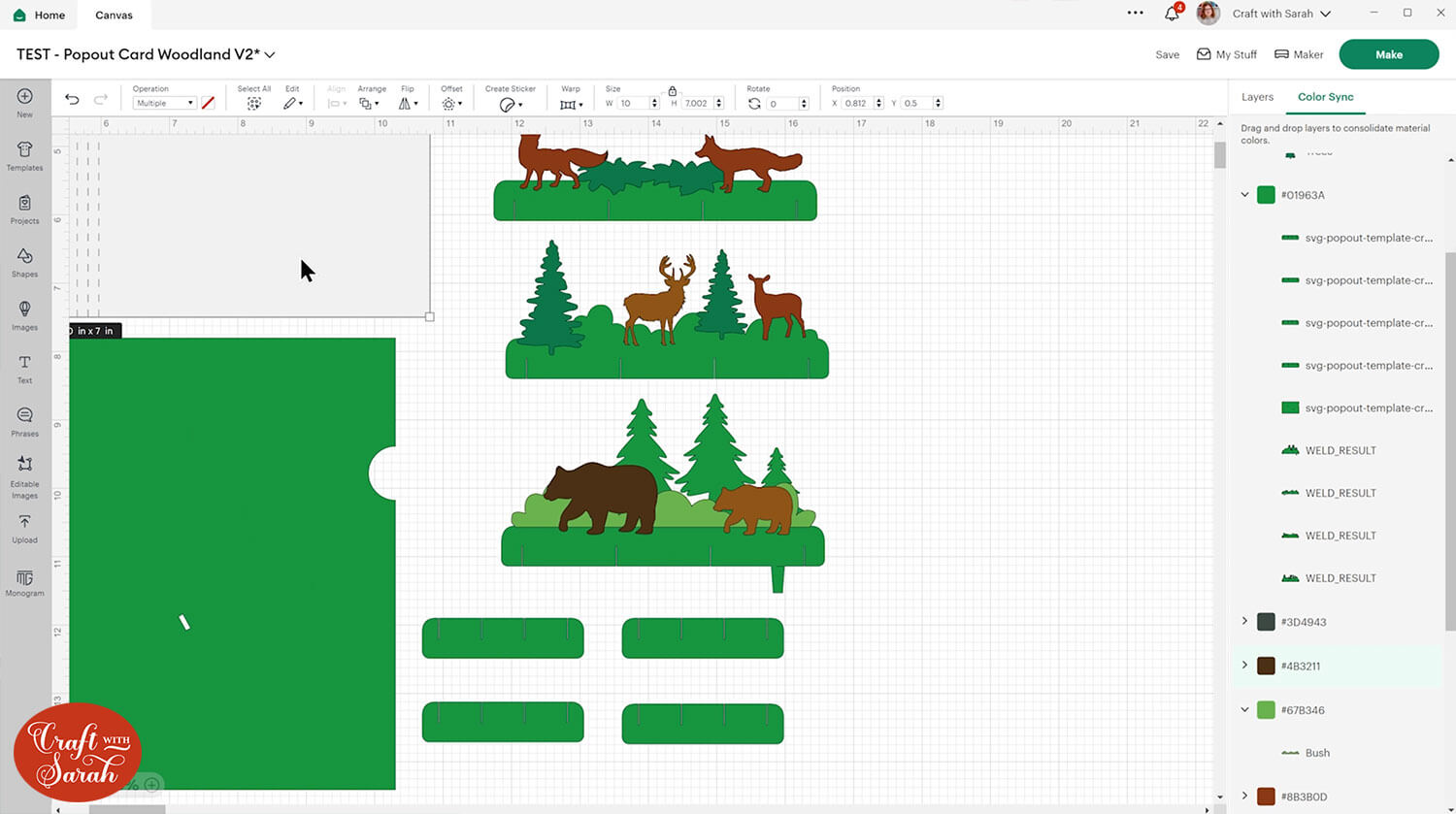The height and width of the screenshot is (814, 1456).
Task: Click the green Make button
Action: tap(1388, 54)
